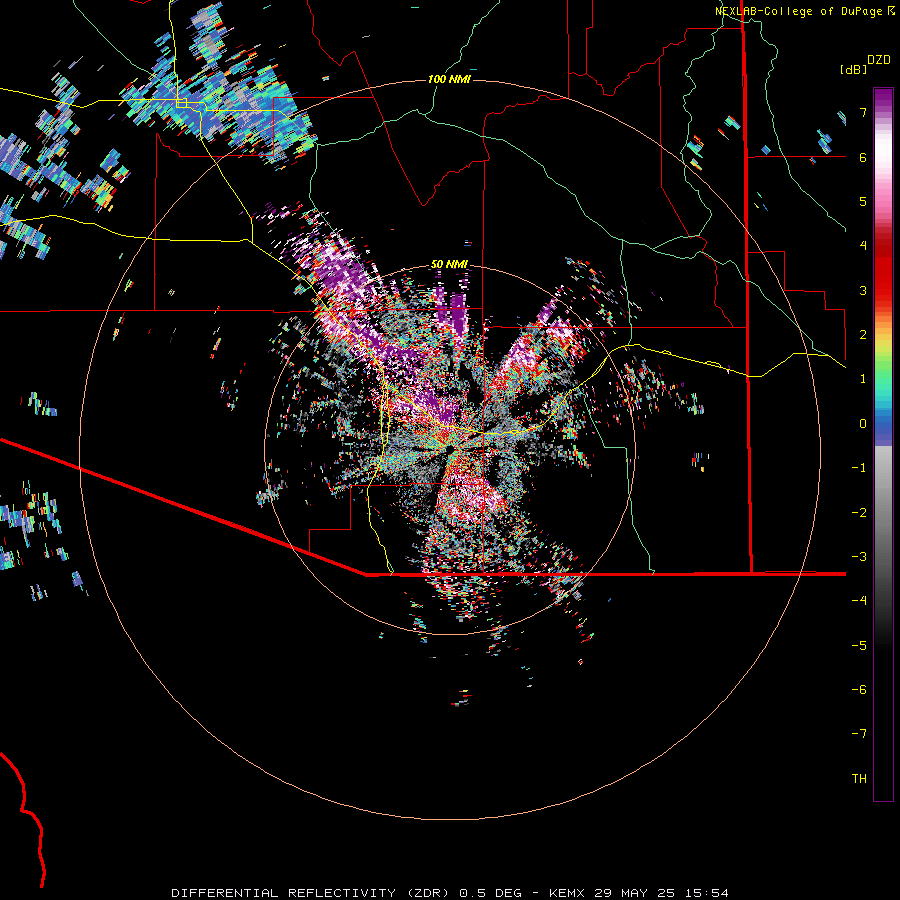900x900 pixels.
Task: Click the [dB] units label
Action: click(853, 70)
